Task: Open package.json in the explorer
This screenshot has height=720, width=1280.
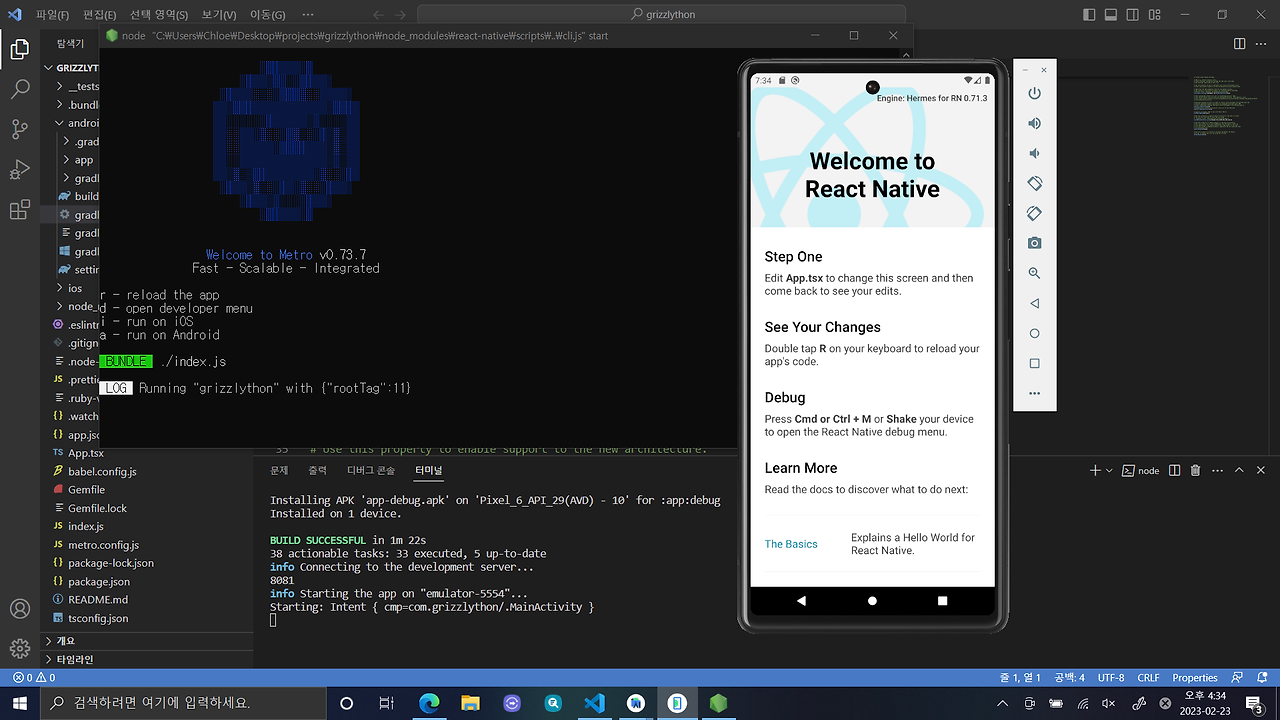Action: [x=99, y=581]
